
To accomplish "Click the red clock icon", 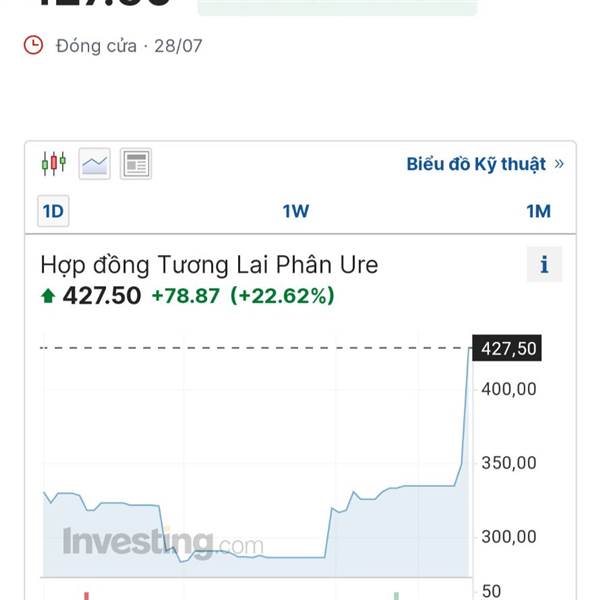I will click(x=33, y=46).
